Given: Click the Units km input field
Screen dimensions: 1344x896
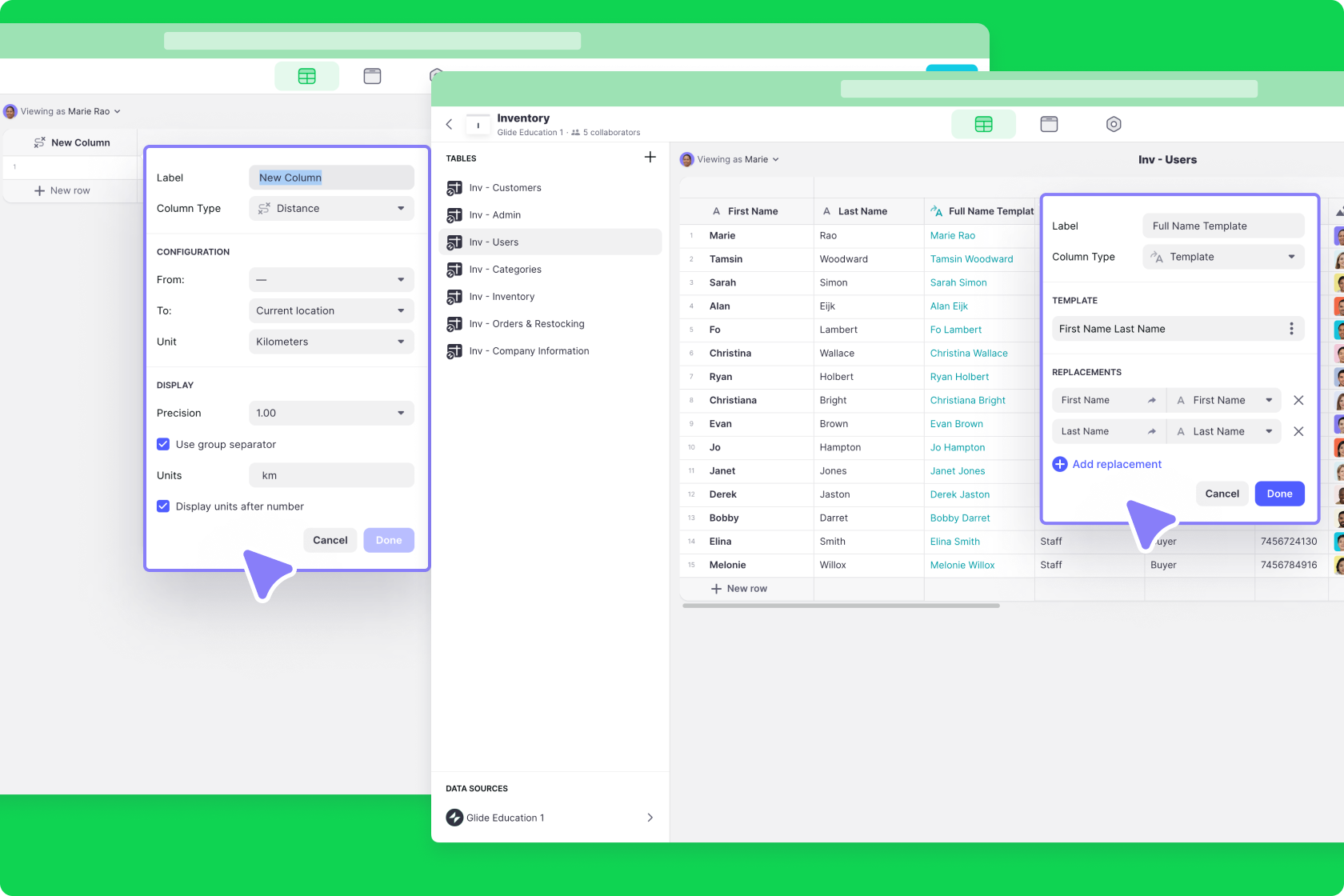Looking at the screenshot, I should tap(331, 475).
